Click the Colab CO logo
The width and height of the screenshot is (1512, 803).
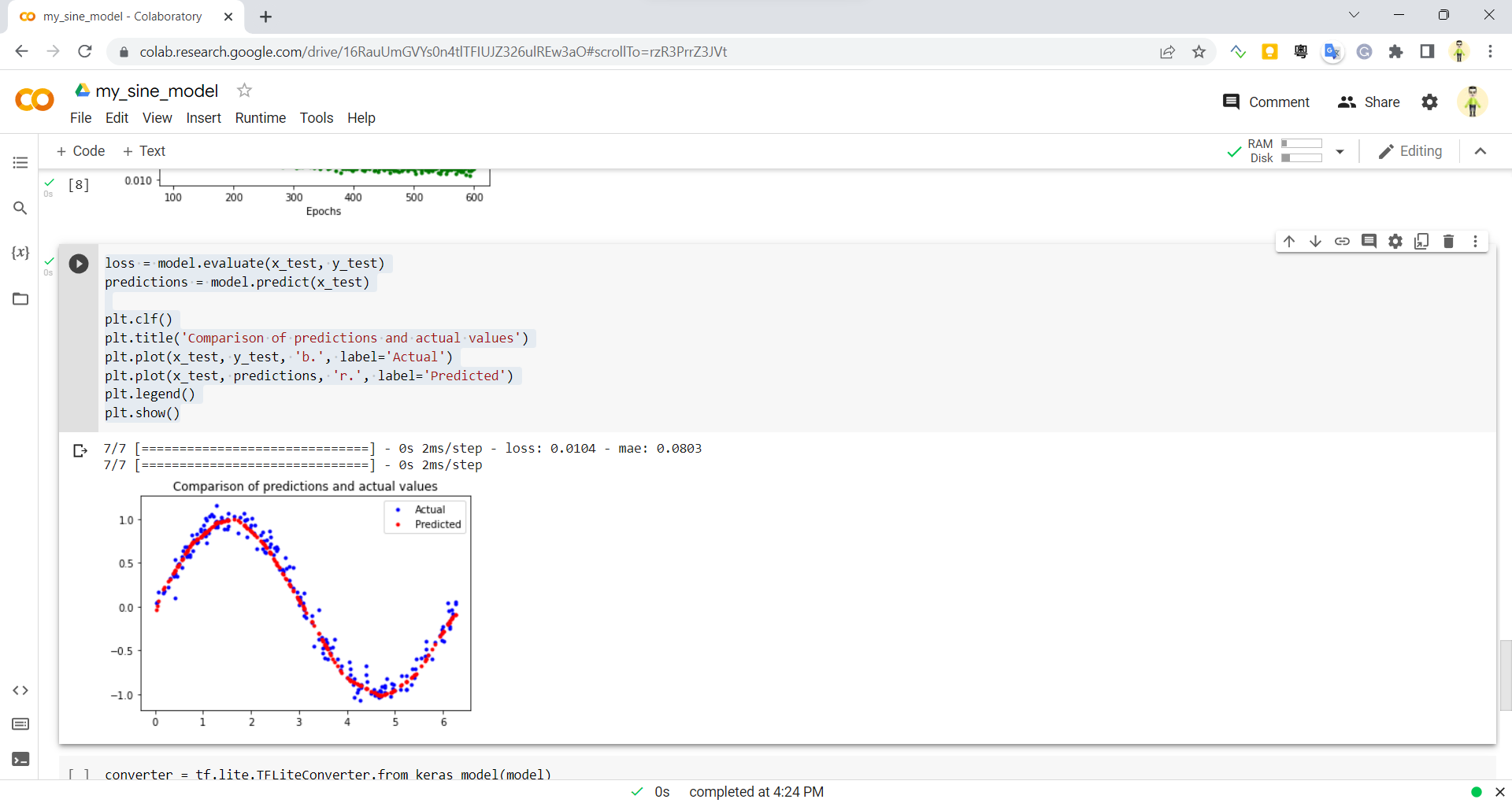tap(35, 100)
